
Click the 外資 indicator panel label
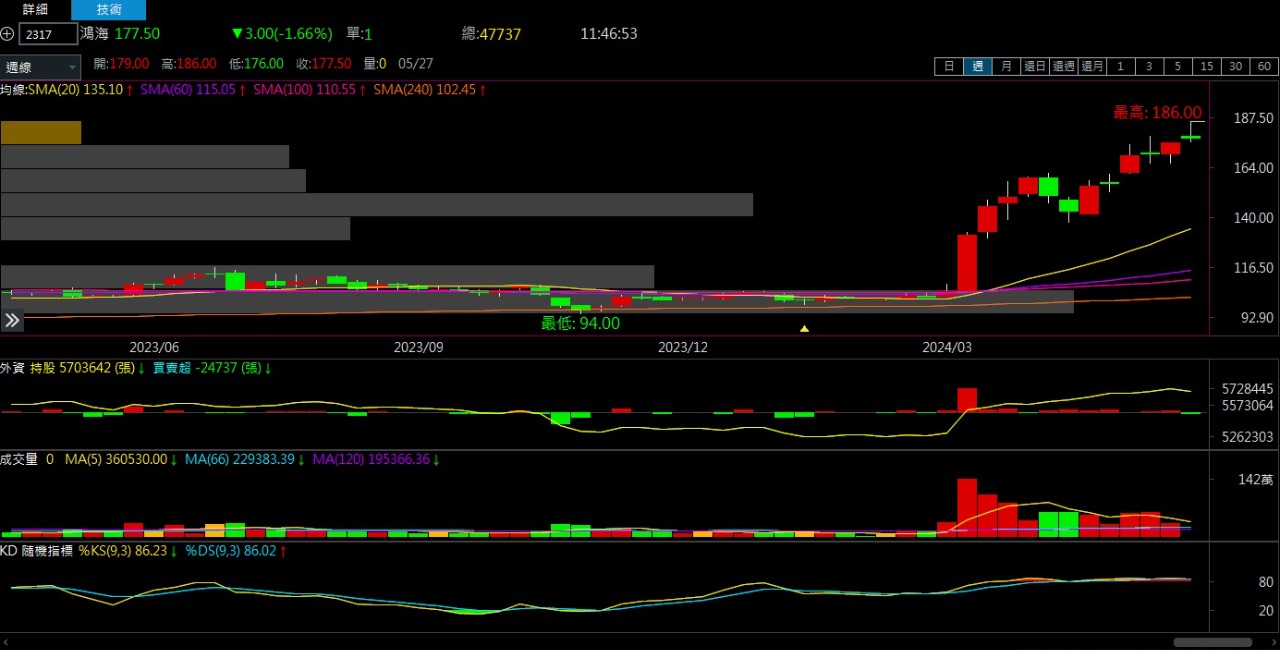click(12, 368)
